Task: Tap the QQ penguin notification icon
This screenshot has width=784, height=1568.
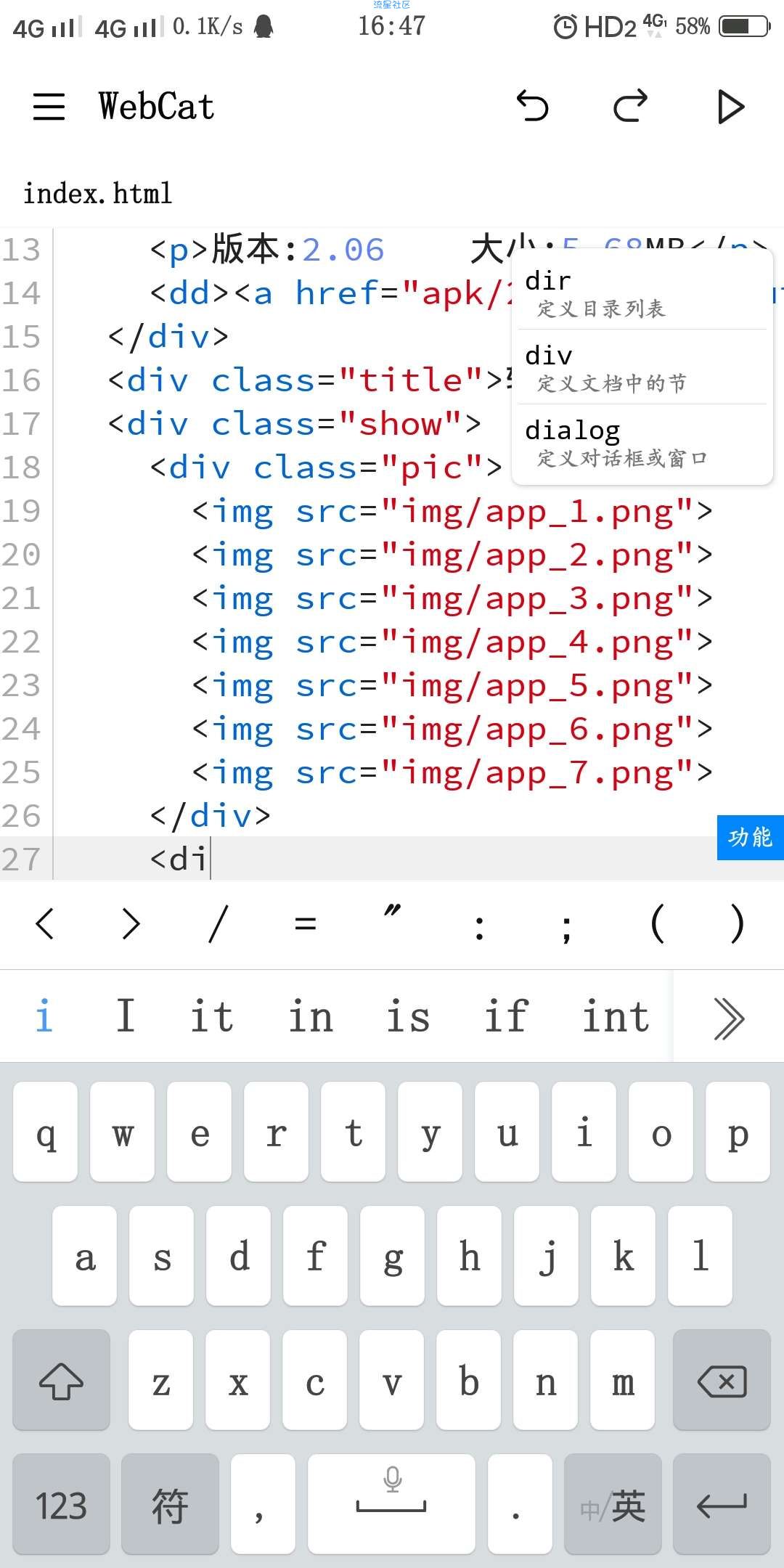Action: point(264,26)
